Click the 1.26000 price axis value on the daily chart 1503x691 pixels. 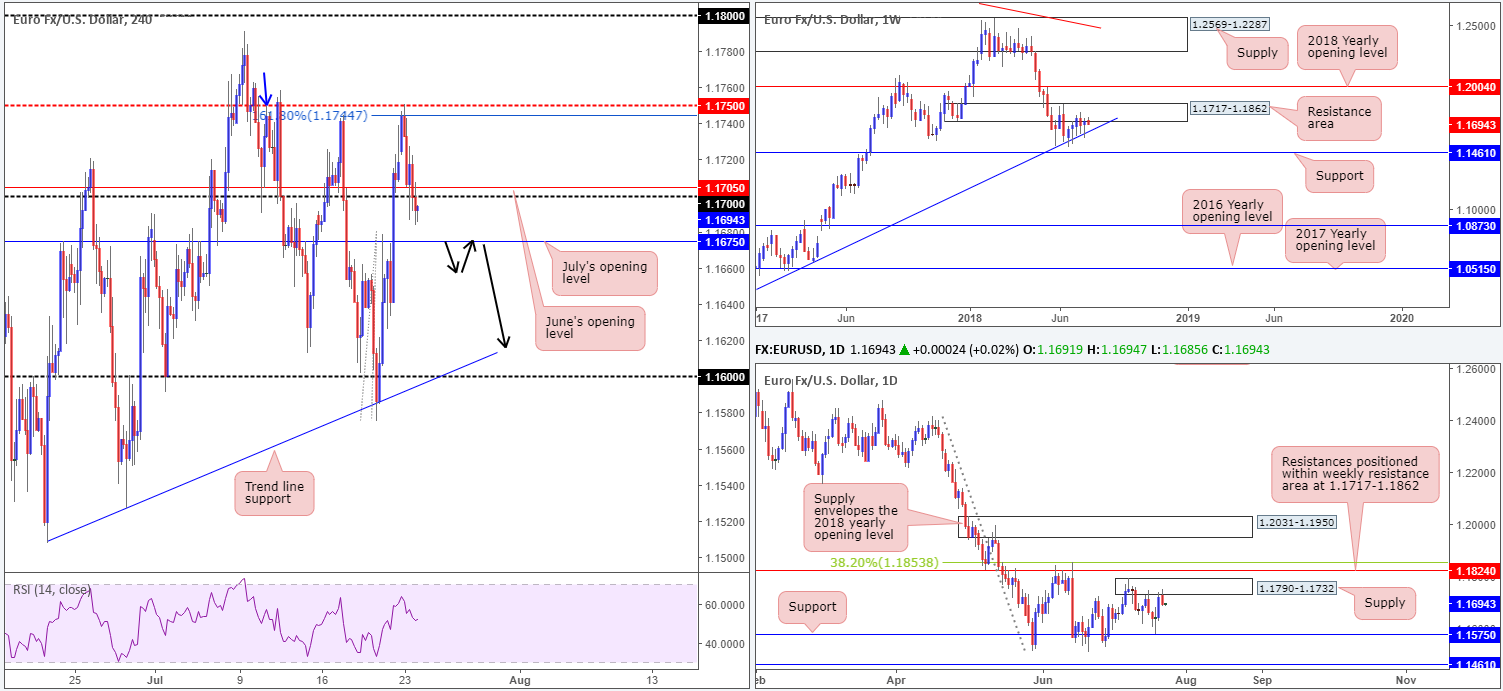1477,369
